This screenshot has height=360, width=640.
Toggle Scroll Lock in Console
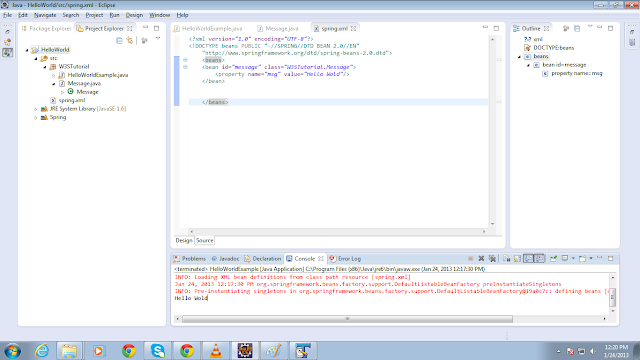coord(517,259)
